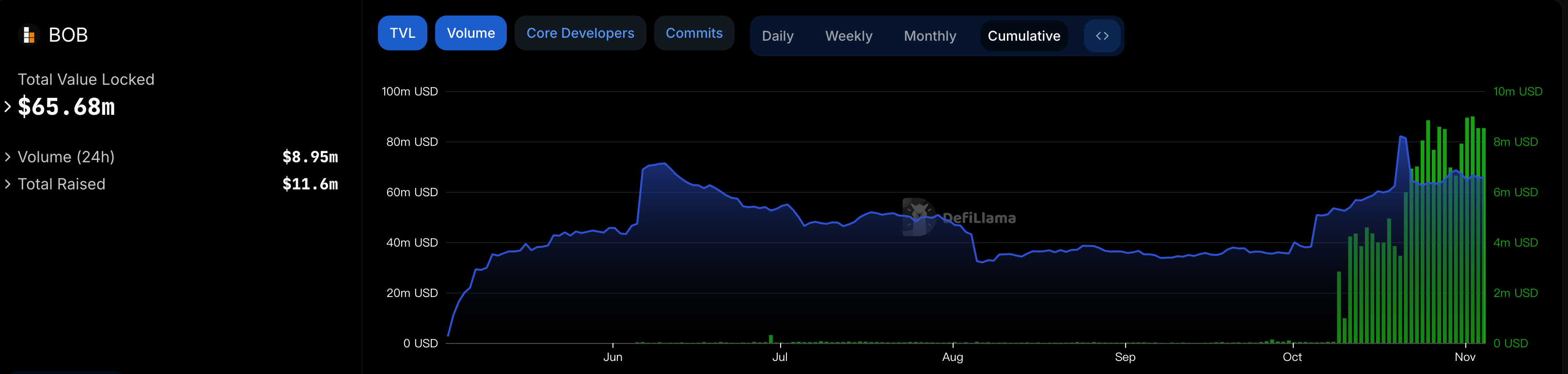Toggle the TVL chart series
Viewport: 1568px width, 374px height.
[402, 33]
